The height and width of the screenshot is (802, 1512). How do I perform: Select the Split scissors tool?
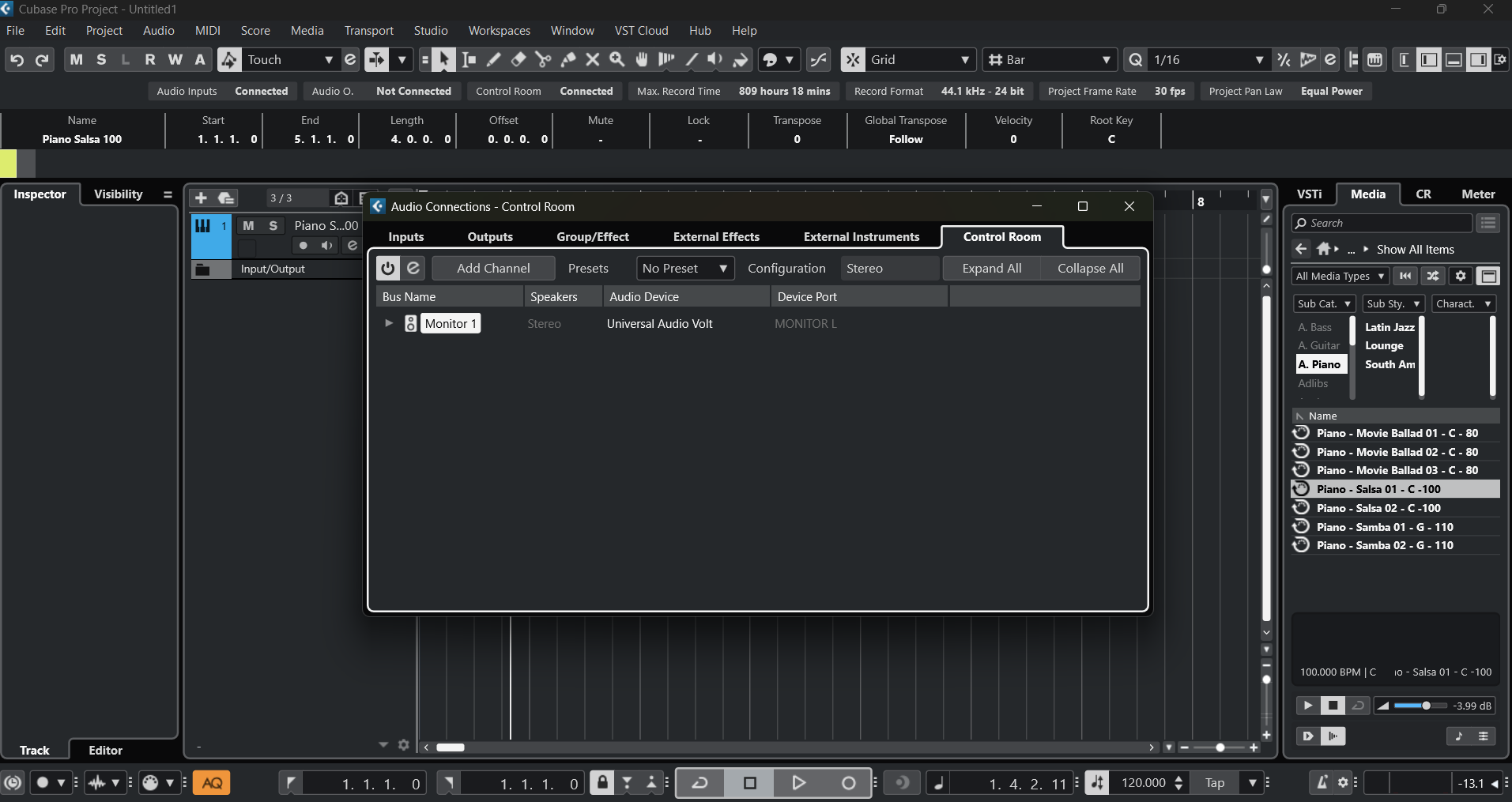(x=543, y=60)
